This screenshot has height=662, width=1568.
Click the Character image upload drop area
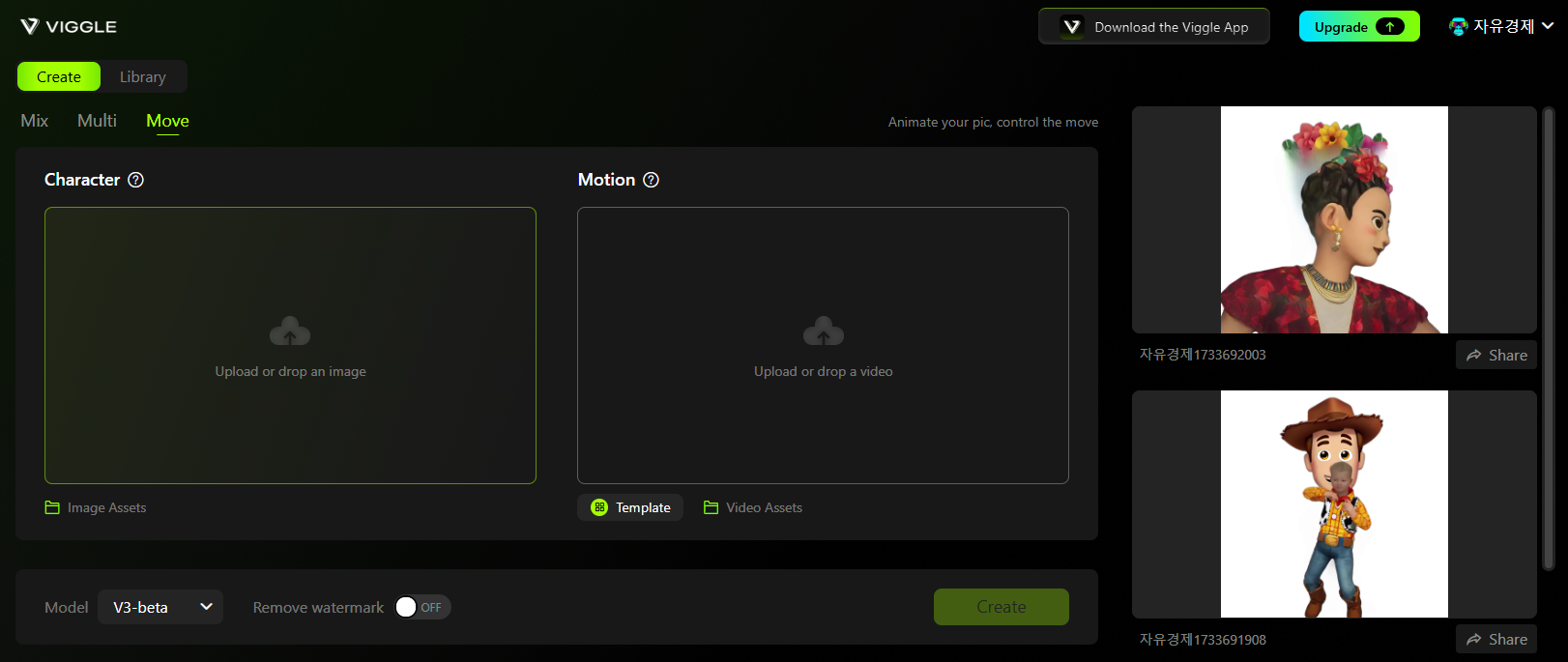tap(290, 345)
